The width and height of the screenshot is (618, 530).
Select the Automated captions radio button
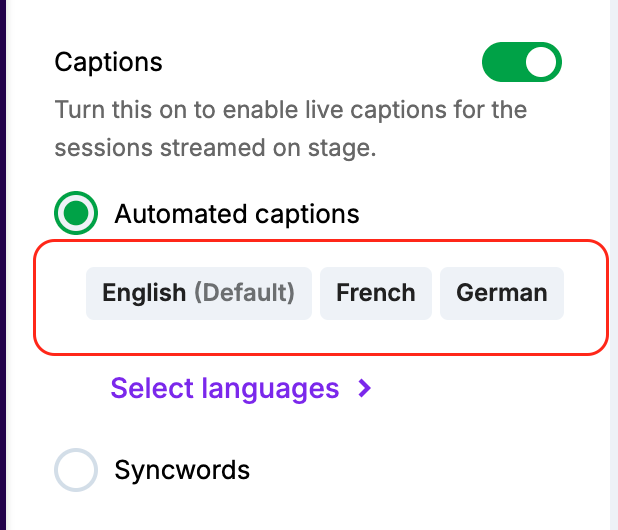tap(76, 213)
